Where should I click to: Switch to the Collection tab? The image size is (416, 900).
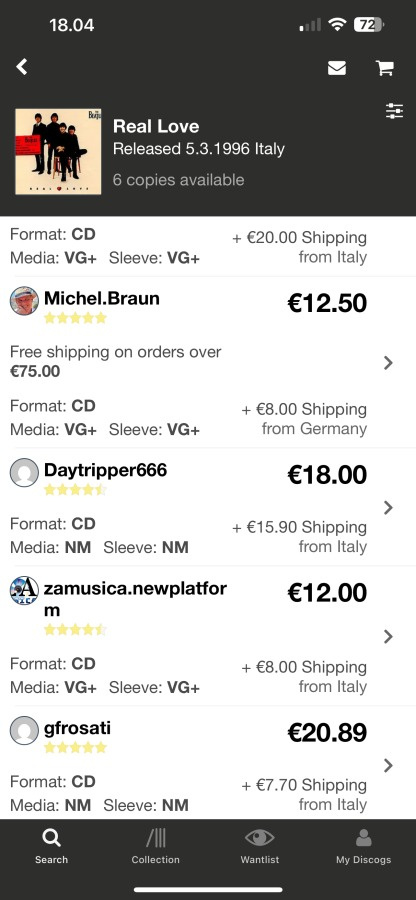click(x=155, y=846)
